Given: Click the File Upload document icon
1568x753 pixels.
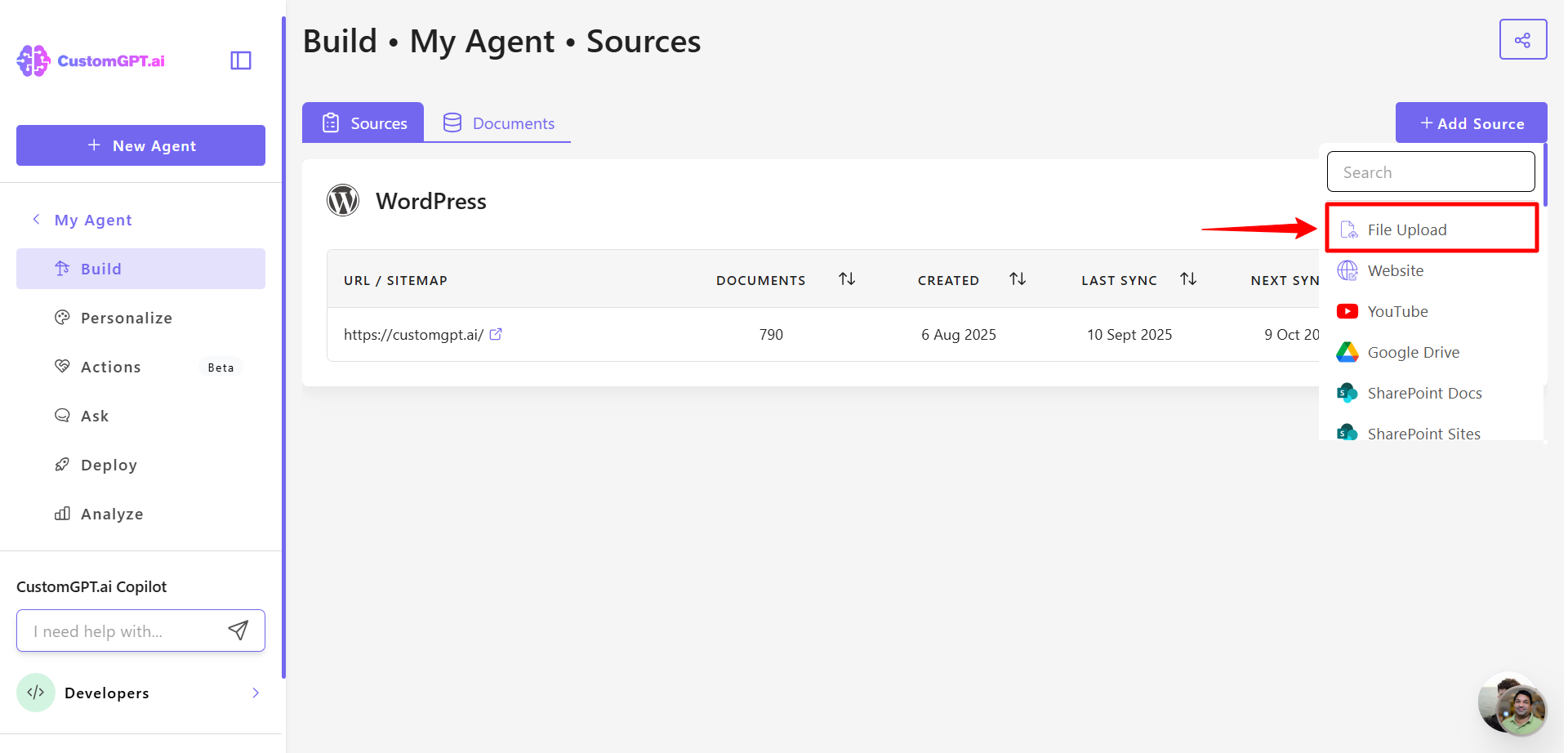Looking at the screenshot, I should click(x=1349, y=229).
